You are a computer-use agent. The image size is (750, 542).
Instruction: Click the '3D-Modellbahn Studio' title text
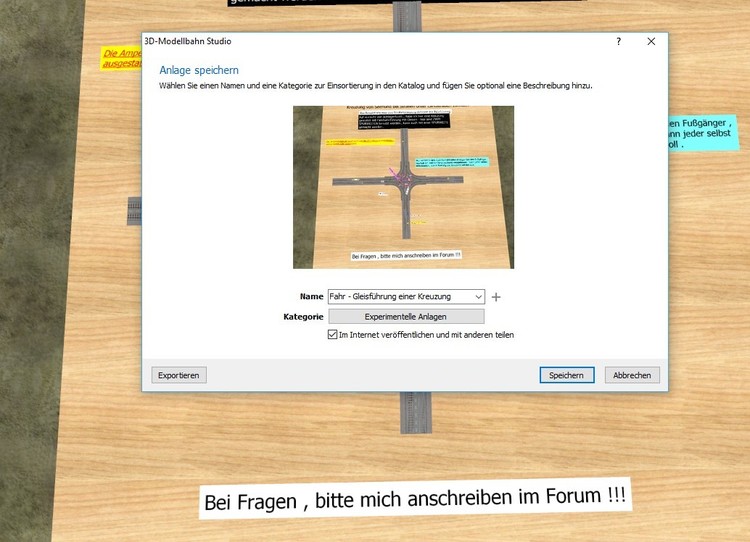tap(188, 41)
